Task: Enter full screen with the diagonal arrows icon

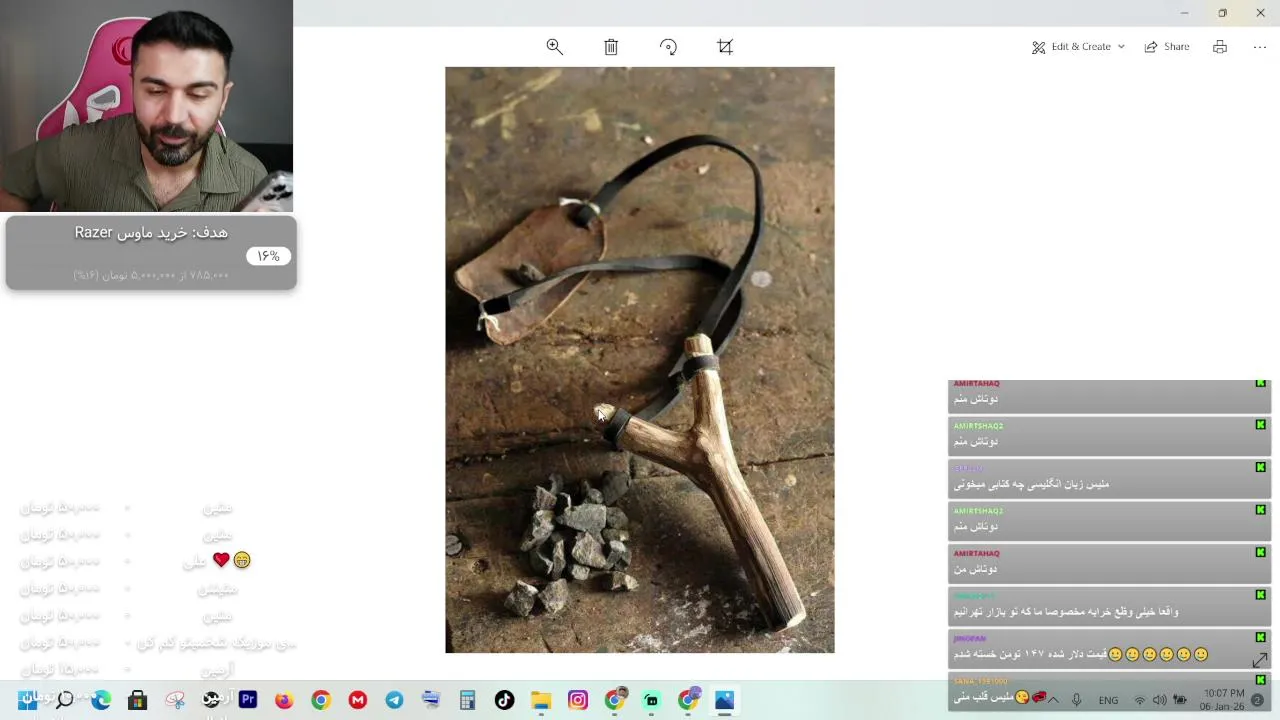Action: tap(1260, 660)
